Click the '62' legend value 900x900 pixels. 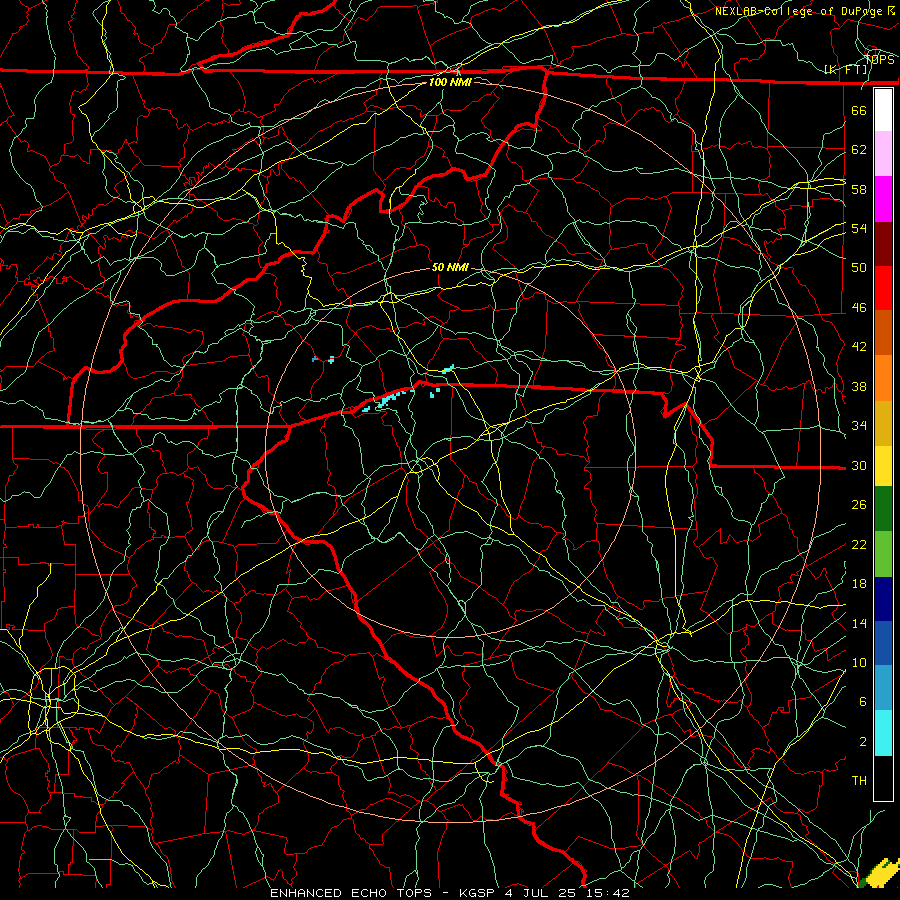point(859,150)
